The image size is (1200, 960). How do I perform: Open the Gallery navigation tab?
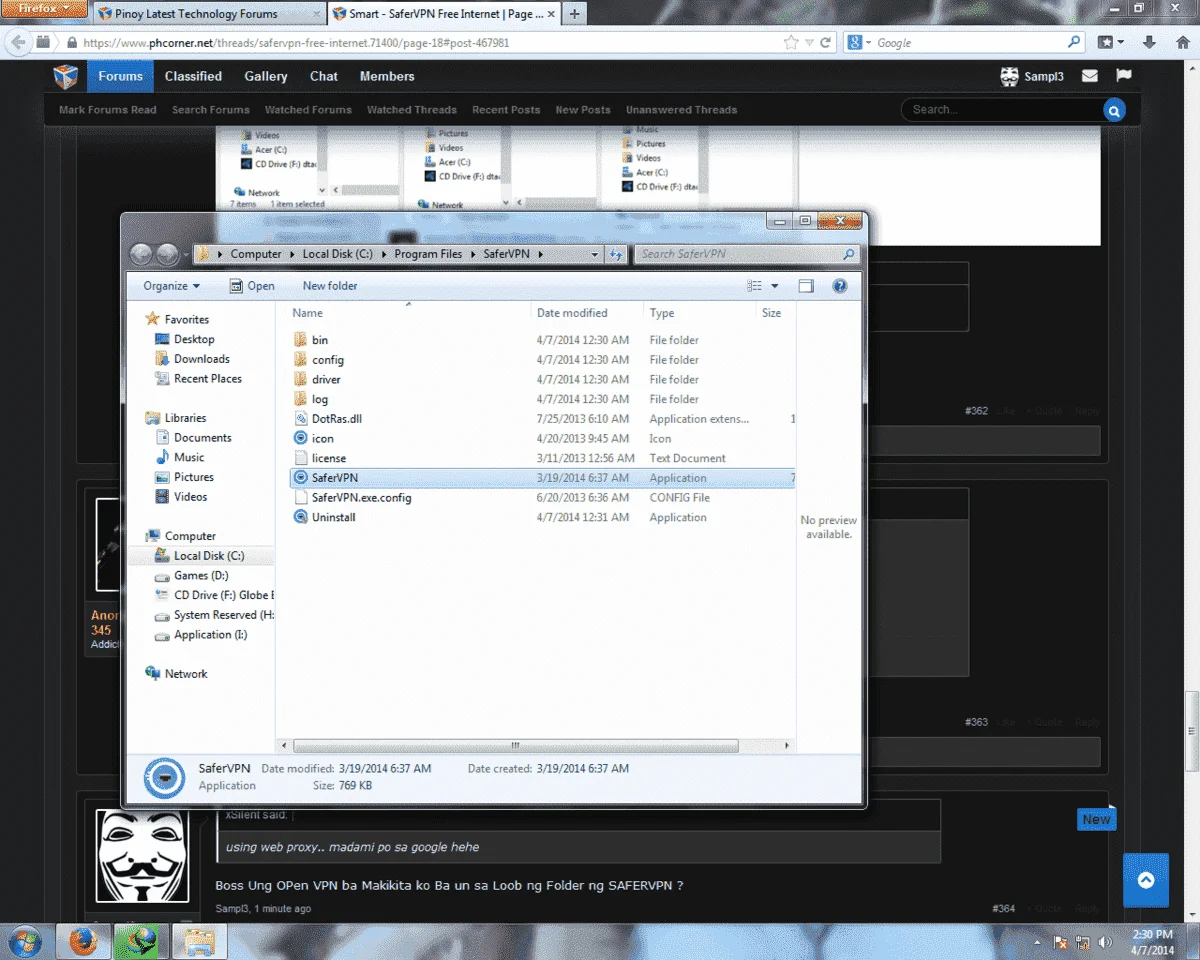(x=266, y=76)
